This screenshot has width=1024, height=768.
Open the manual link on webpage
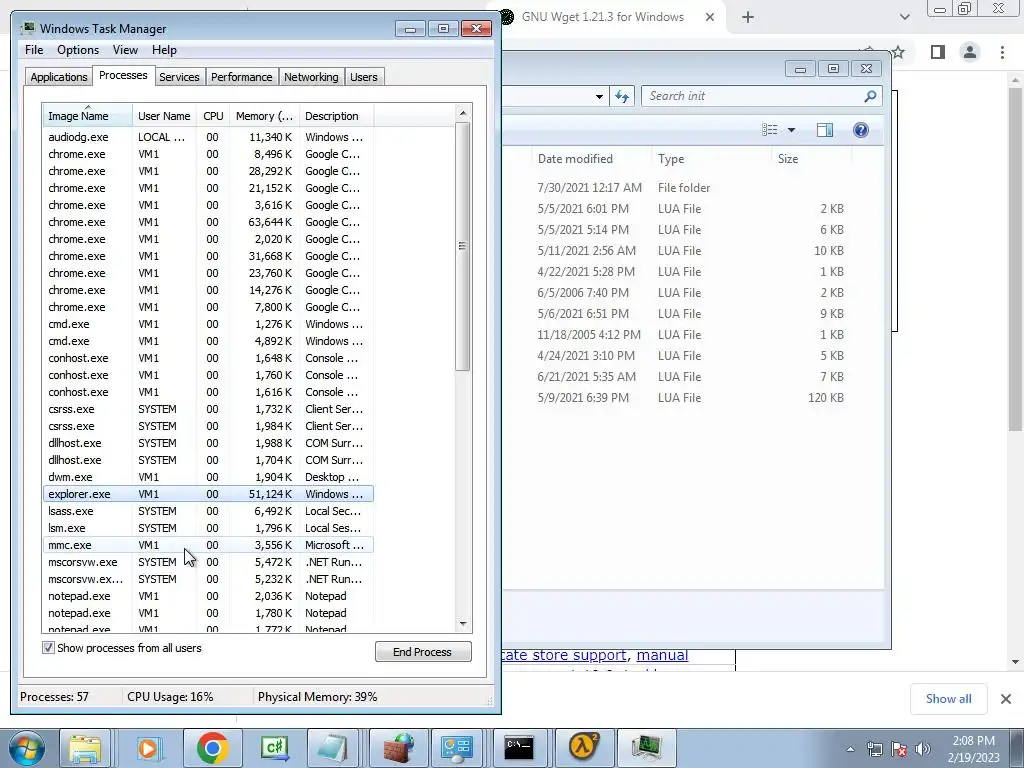(662, 655)
